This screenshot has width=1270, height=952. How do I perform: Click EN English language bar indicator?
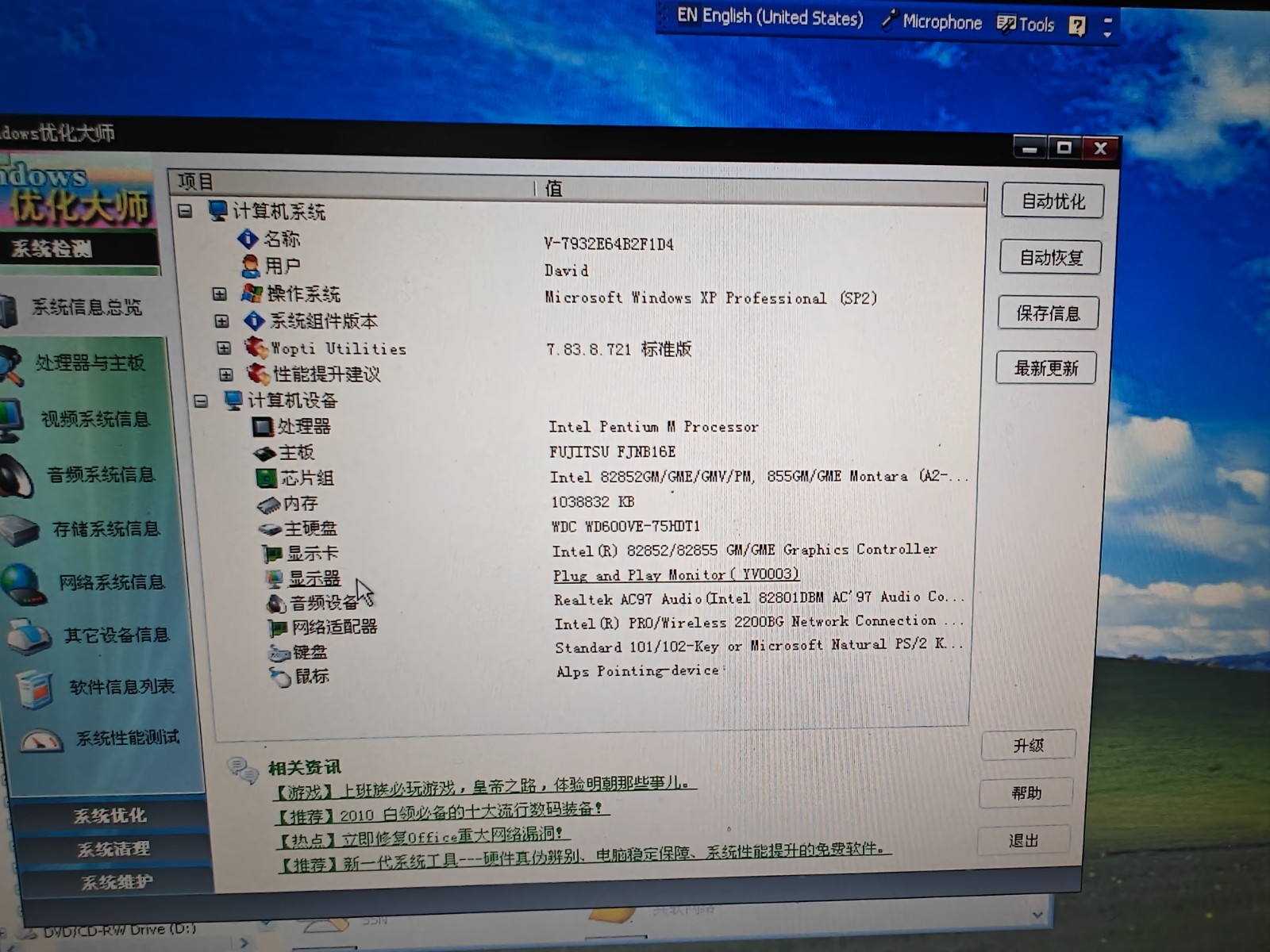[769, 17]
